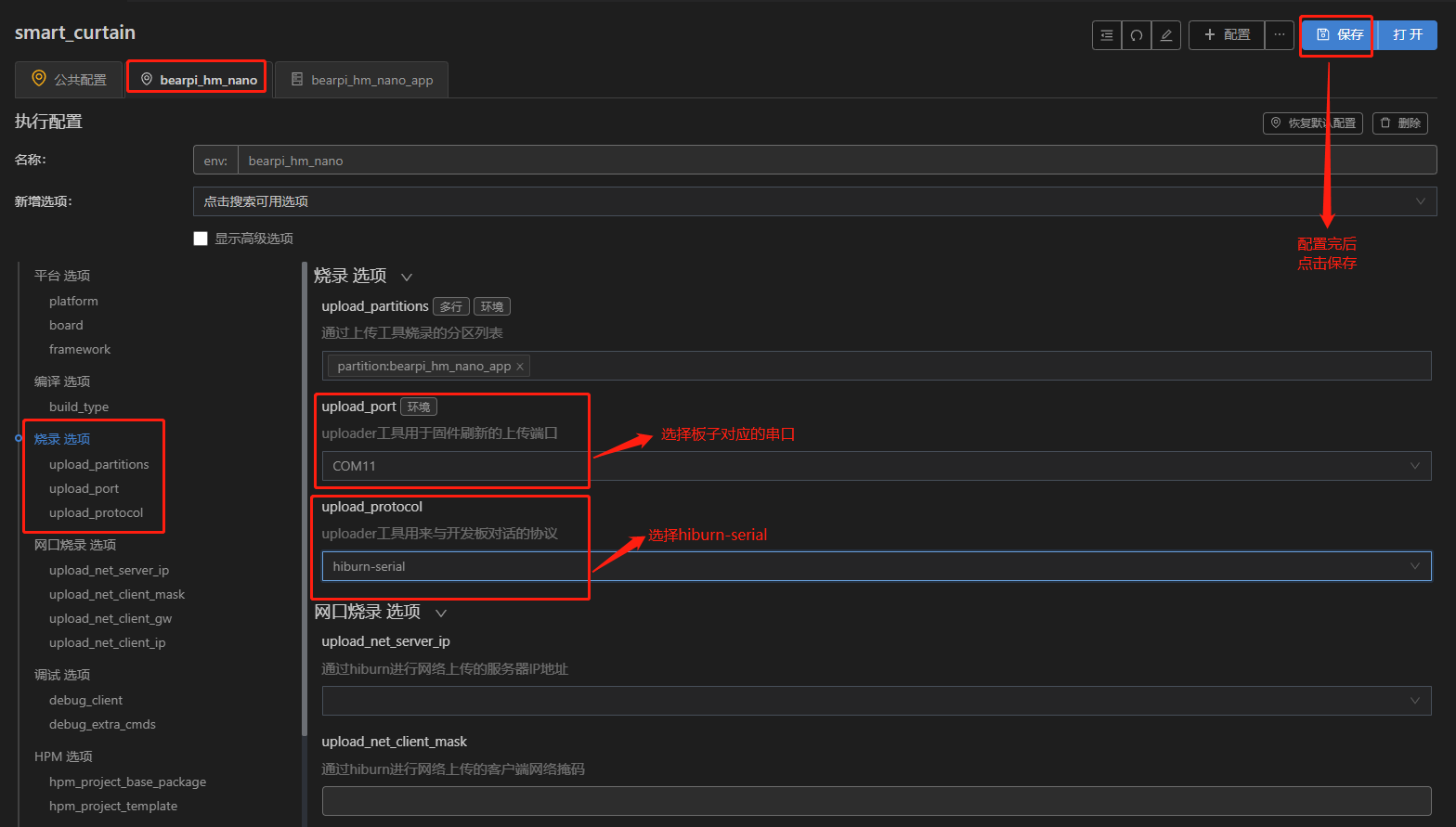This screenshot has width=1456, height=827.
Task: Select upload_net_client_gw in the sidebar
Action: 110,619
